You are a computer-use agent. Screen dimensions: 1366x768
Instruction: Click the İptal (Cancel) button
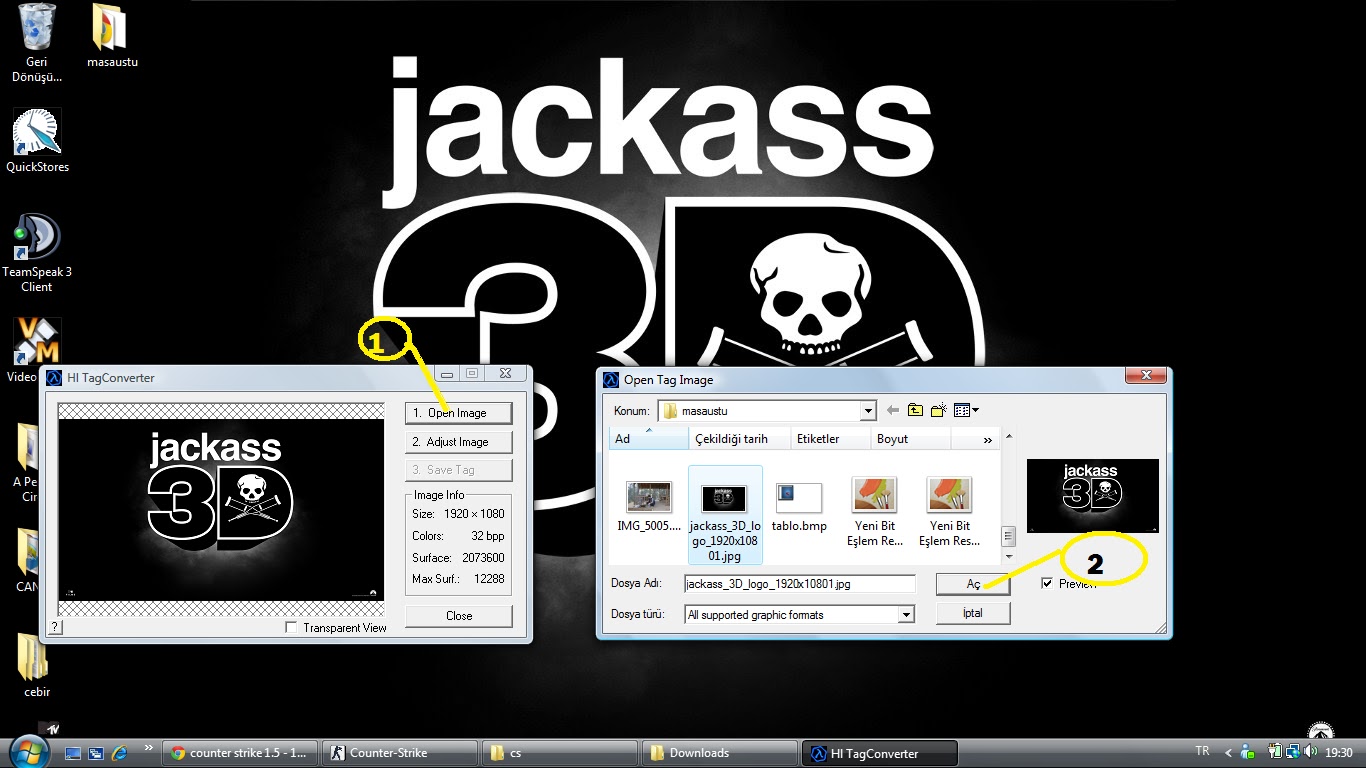click(973, 613)
